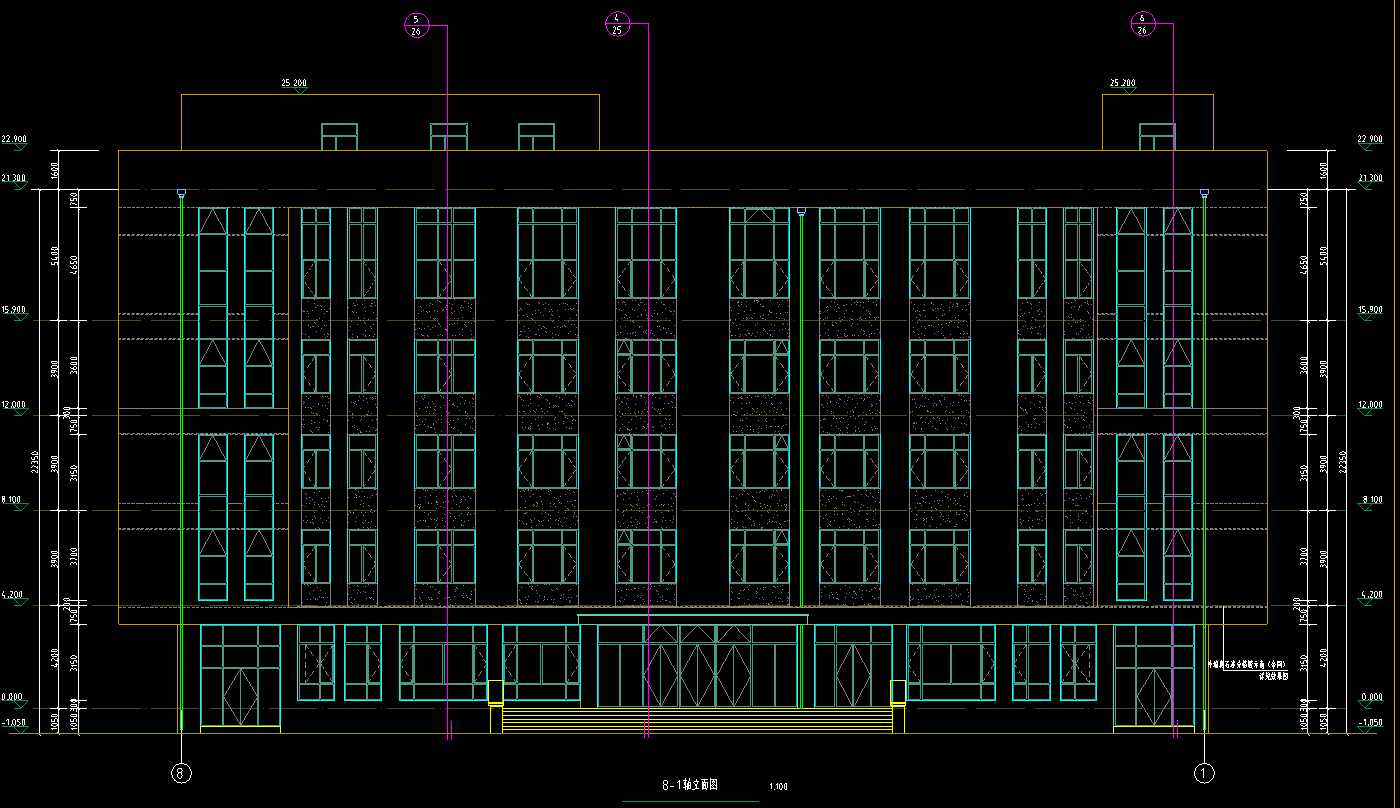Select the section callout bubble 4/25
This screenshot has width=1400, height=808.
coord(617,24)
